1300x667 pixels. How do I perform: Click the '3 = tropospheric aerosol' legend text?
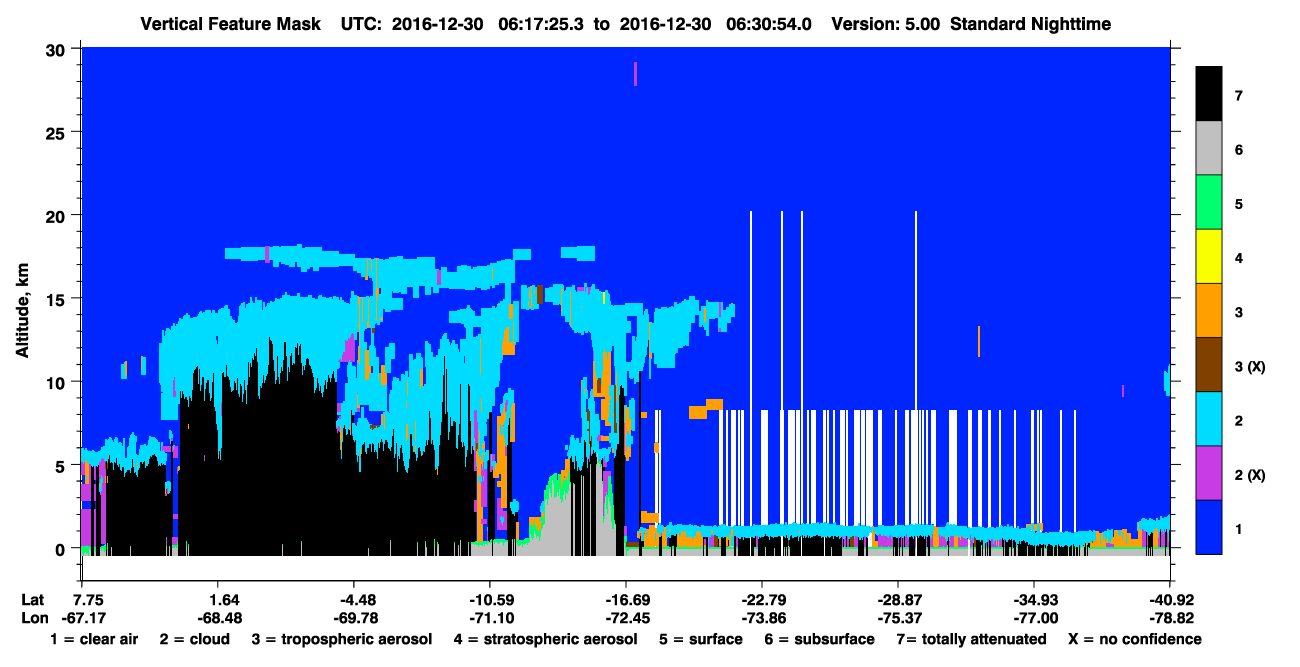click(342, 639)
